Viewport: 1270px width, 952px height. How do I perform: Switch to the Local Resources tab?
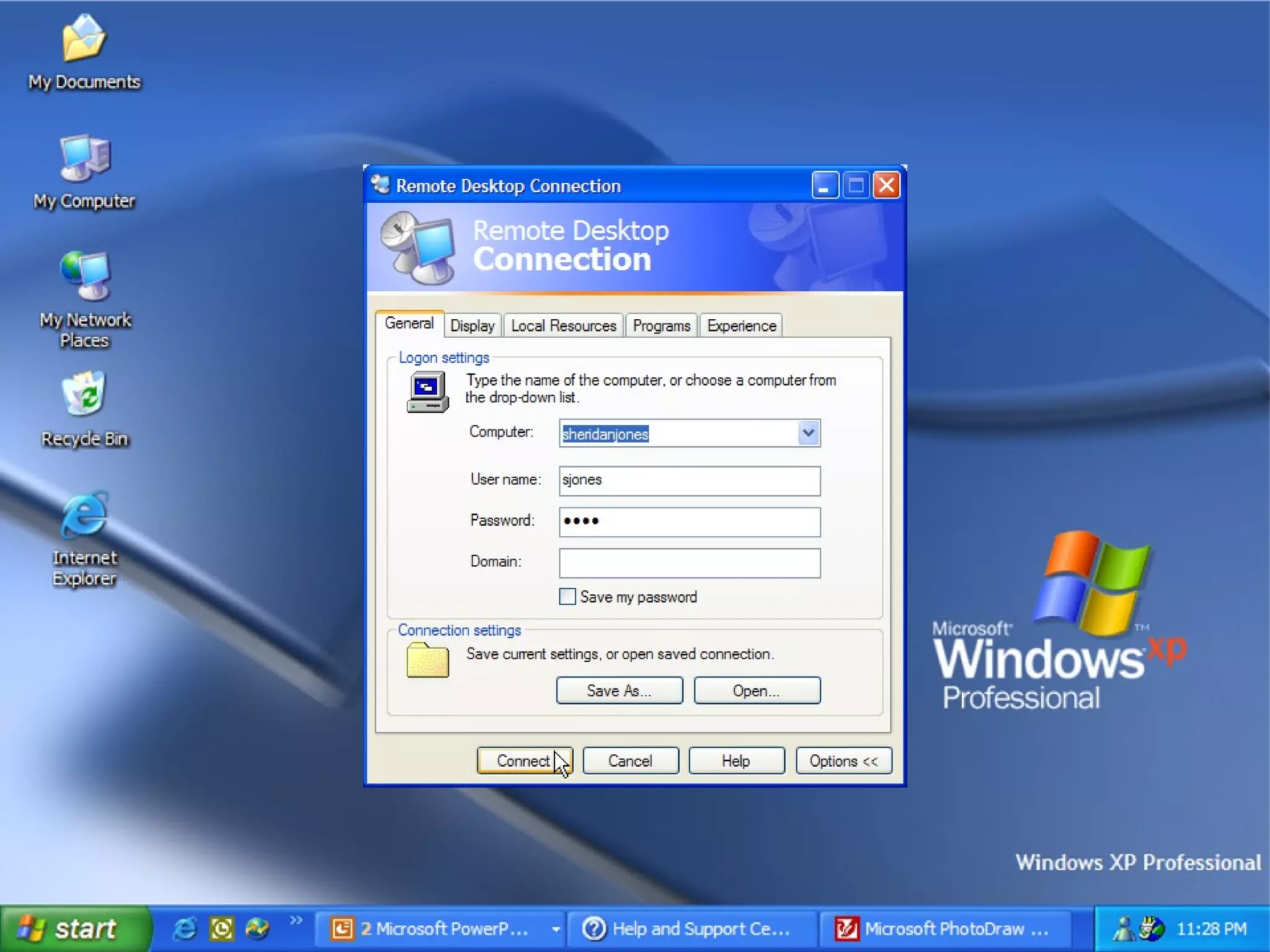tap(564, 325)
